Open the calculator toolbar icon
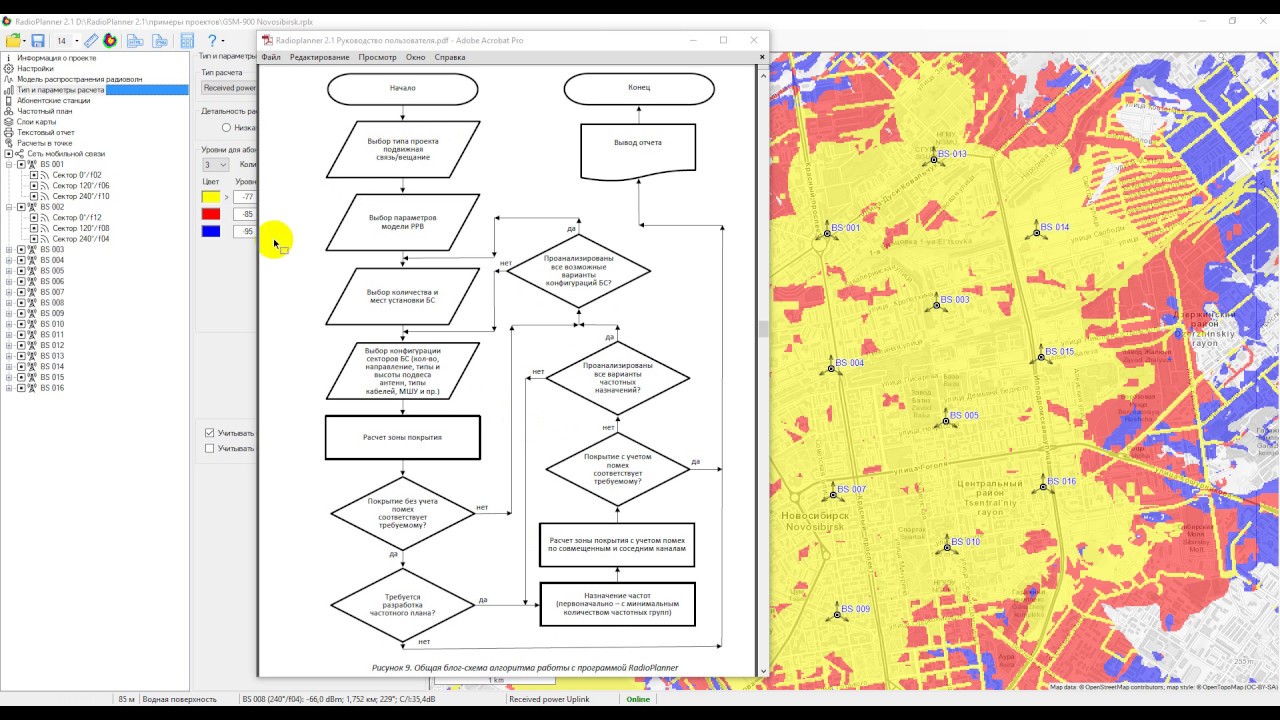This screenshot has width=1280, height=720. click(x=187, y=41)
